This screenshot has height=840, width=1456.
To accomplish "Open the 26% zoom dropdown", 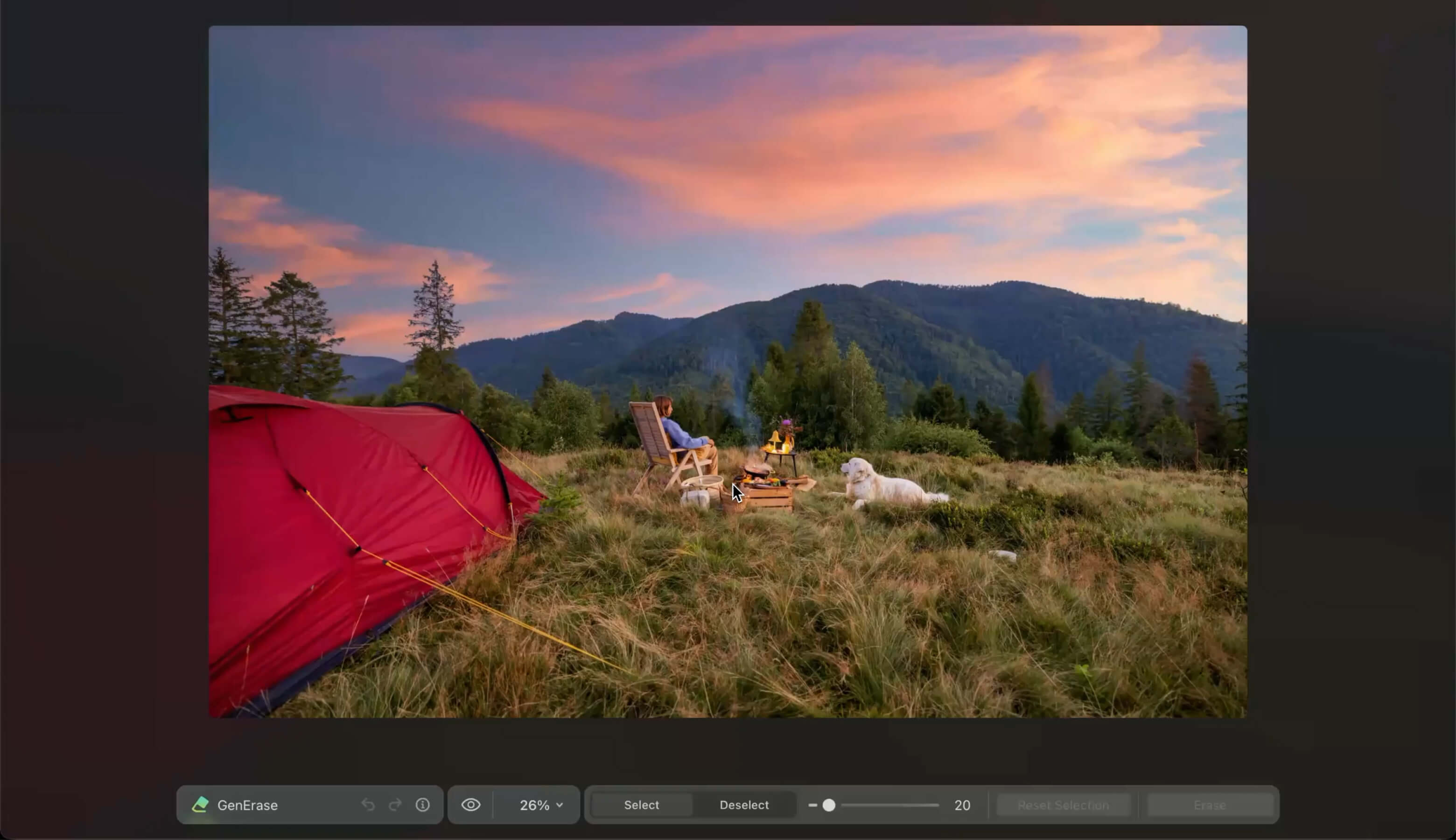I will (x=540, y=805).
